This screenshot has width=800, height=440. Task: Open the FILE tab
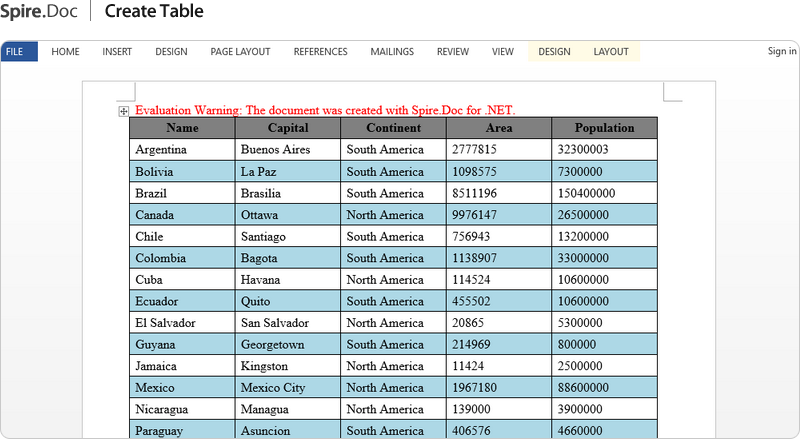[x=17, y=52]
